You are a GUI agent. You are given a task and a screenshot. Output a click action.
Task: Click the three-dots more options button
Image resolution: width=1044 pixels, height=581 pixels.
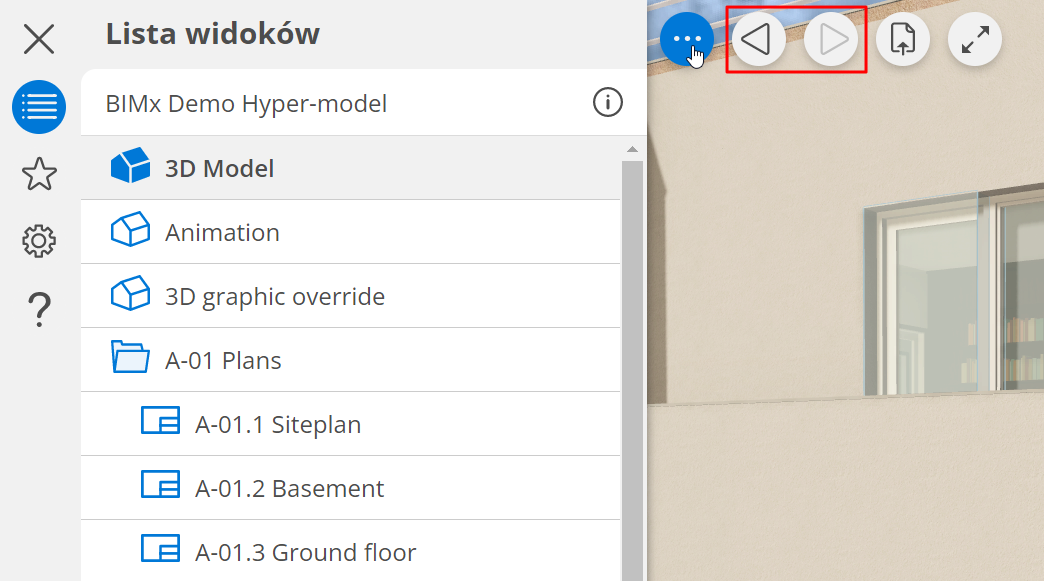coord(686,40)
